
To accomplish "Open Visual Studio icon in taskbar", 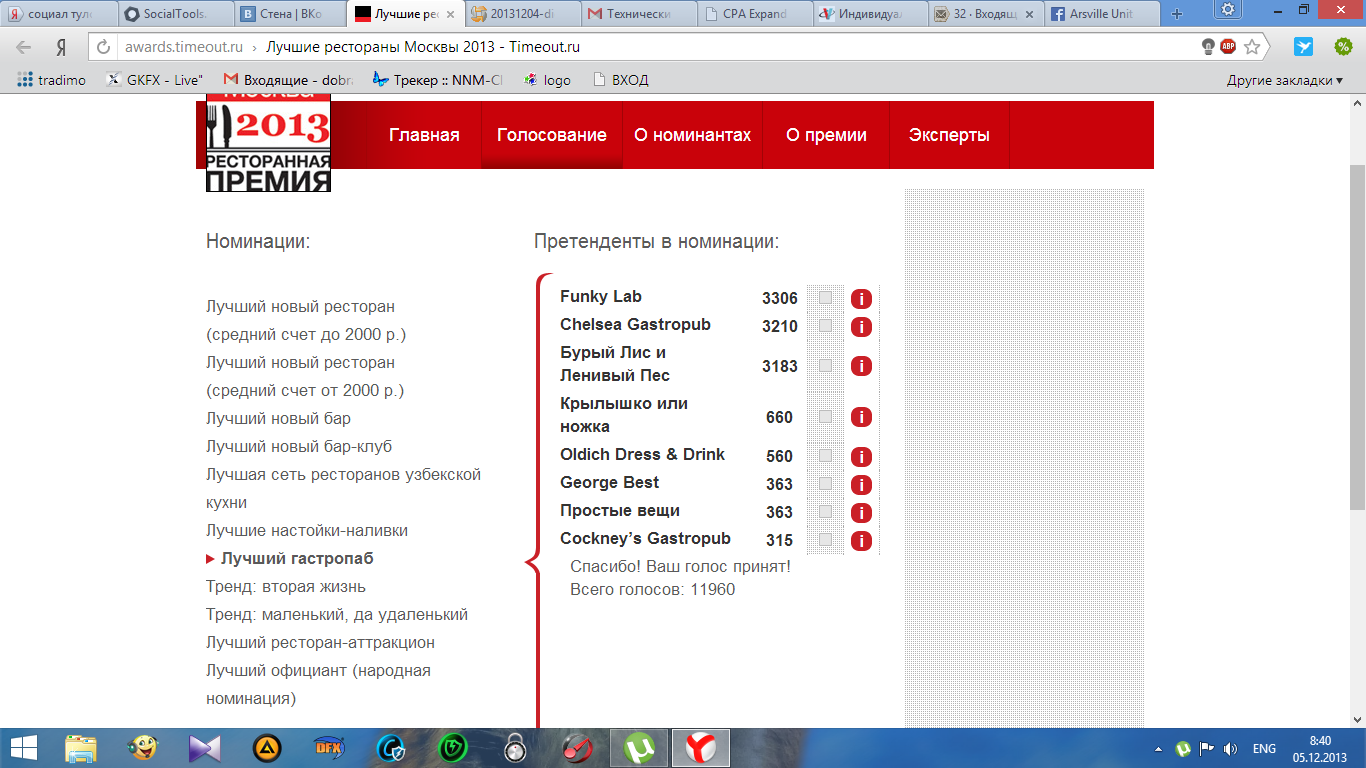I will [205, 747].
